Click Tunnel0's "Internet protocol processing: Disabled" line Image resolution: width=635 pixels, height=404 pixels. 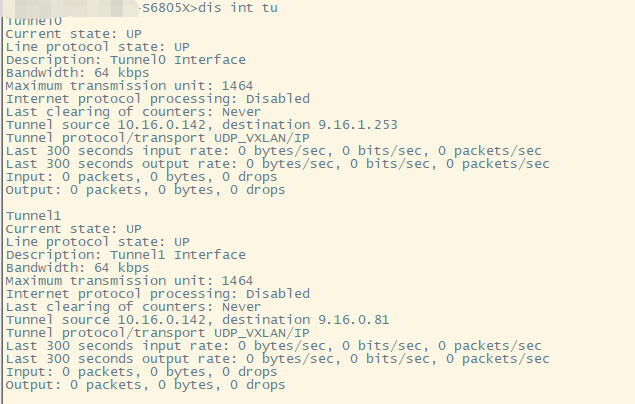click(x=157, y=99)
